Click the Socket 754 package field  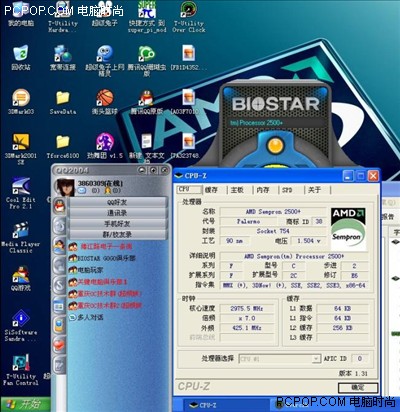click(273, 231)
